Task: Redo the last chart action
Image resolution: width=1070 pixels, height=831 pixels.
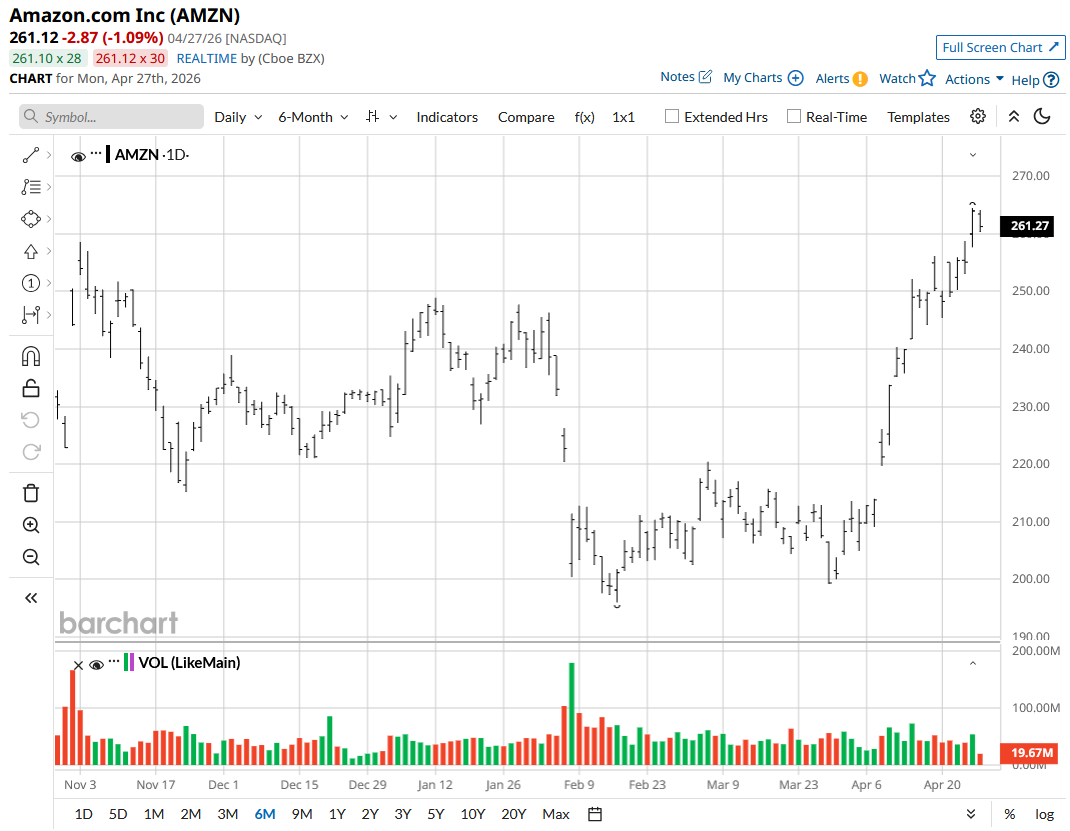Action: pyautogui.click(x=31, y=452)
